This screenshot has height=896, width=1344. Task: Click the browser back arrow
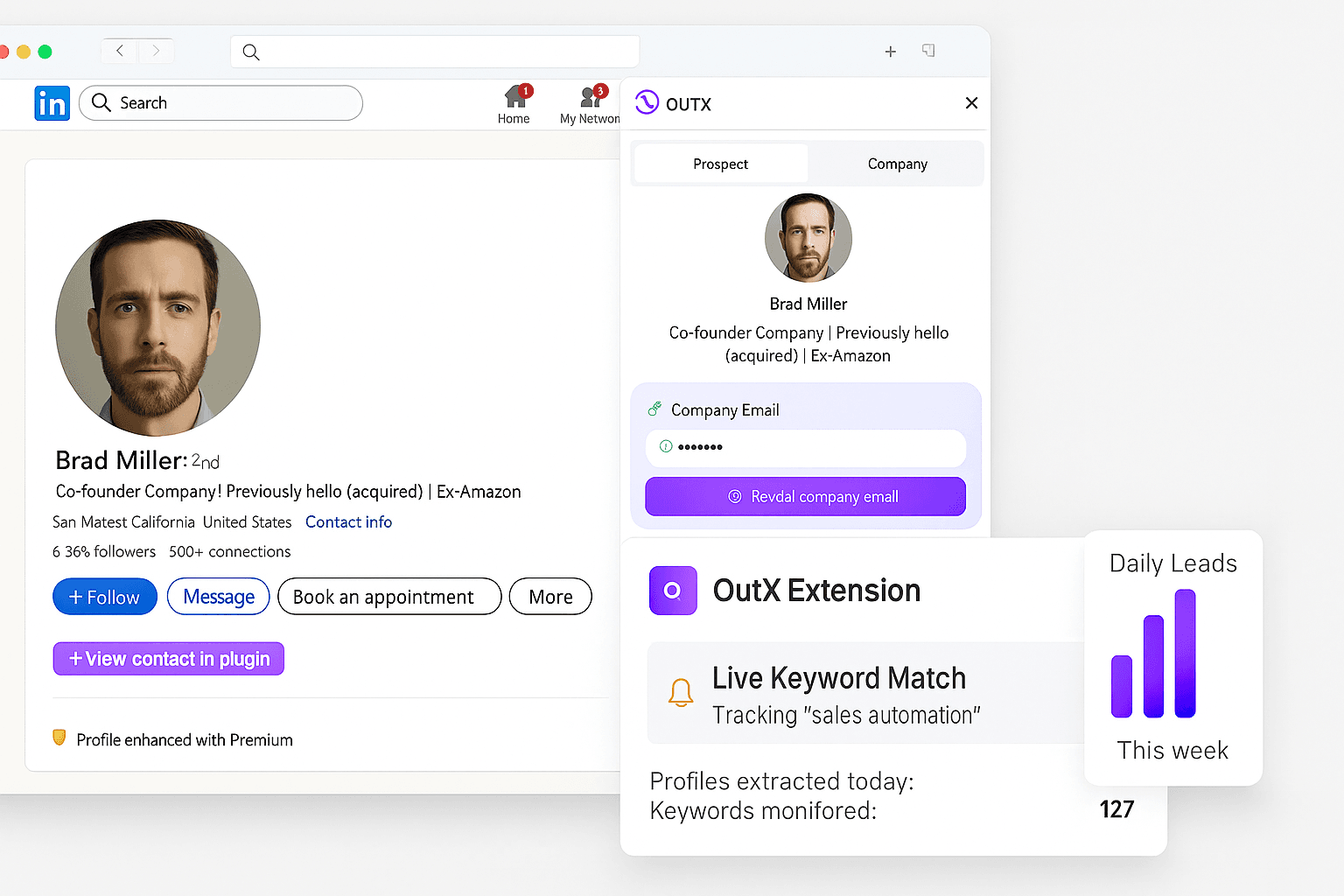tap(120, 51)
